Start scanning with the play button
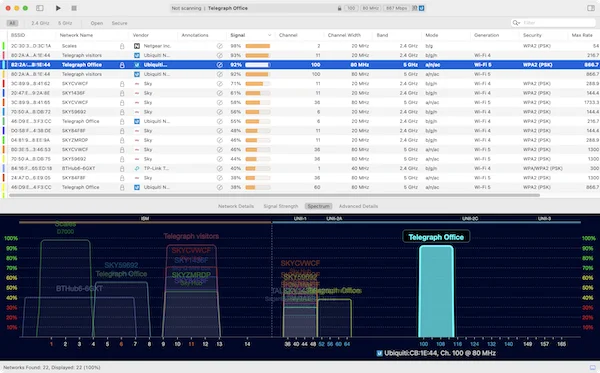This screenshot has height=373, width=600. tap(58, 8)
